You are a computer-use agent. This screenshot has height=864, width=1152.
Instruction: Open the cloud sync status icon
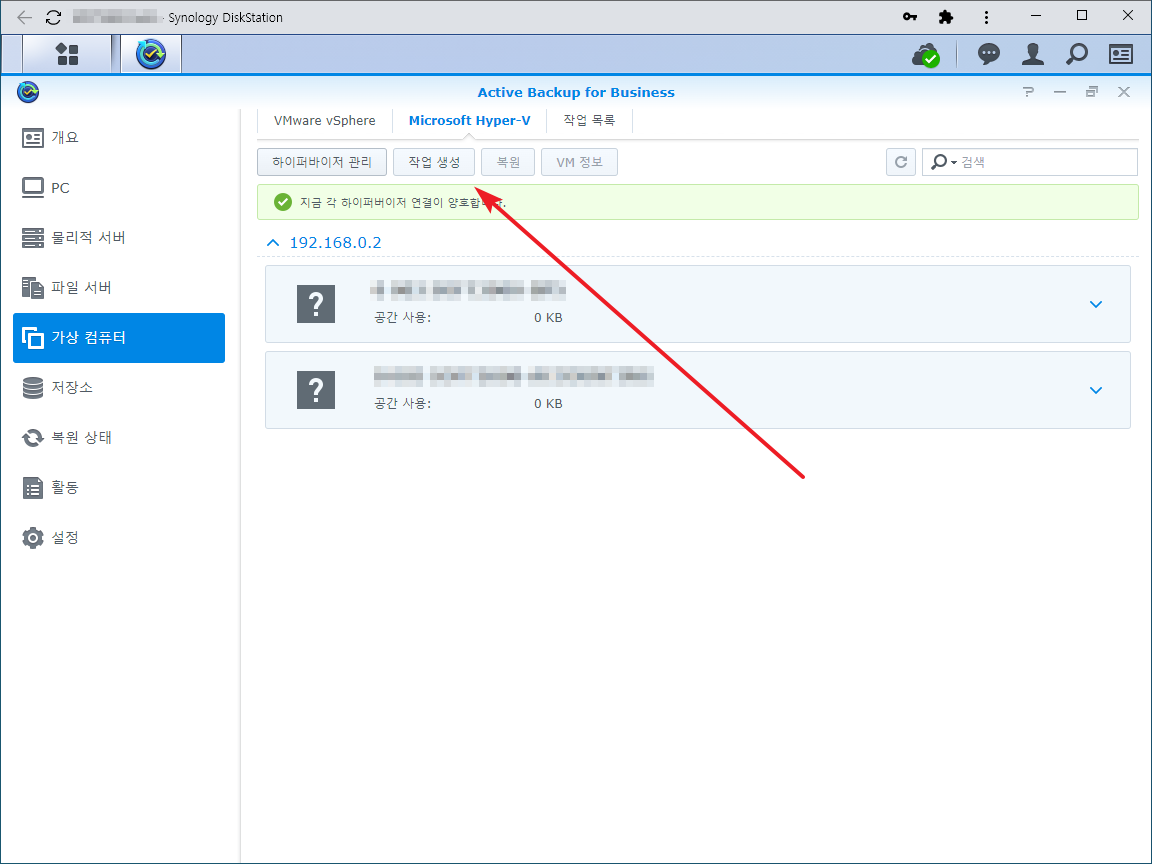tap(926, 54)
